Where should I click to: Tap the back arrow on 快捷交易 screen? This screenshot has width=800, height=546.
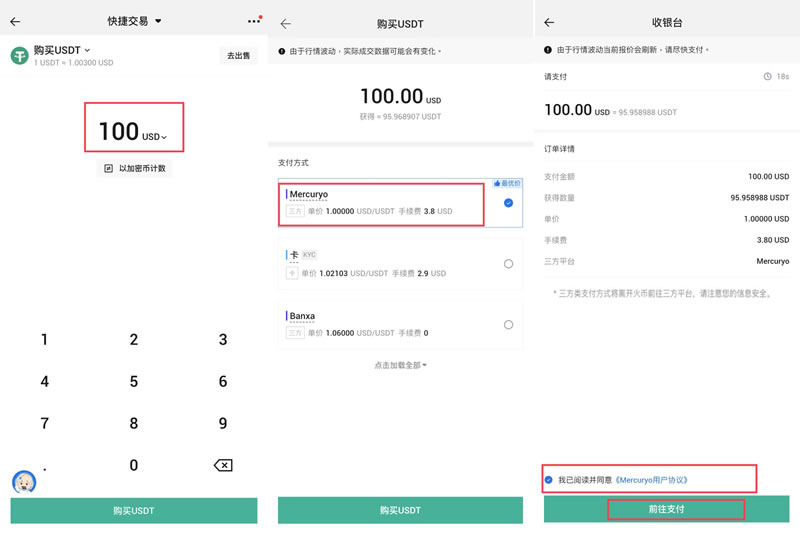tap(15, 21)
